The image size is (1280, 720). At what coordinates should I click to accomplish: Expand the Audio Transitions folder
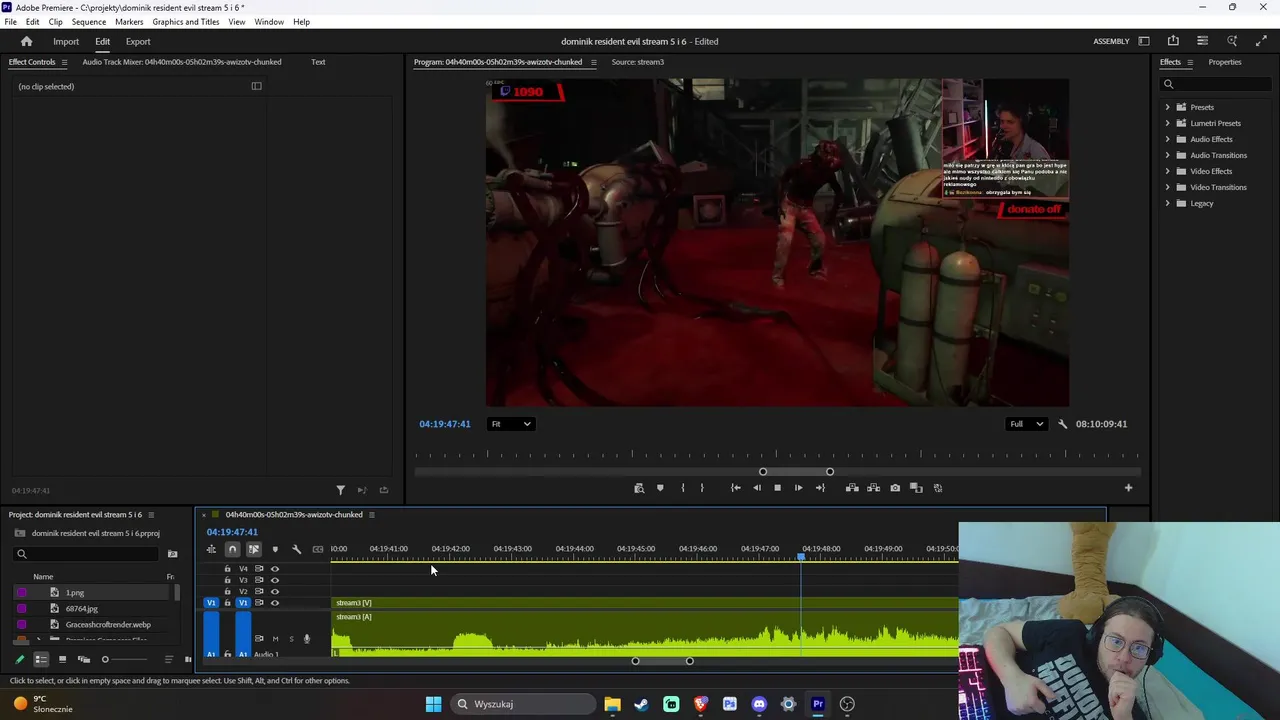1167,155
